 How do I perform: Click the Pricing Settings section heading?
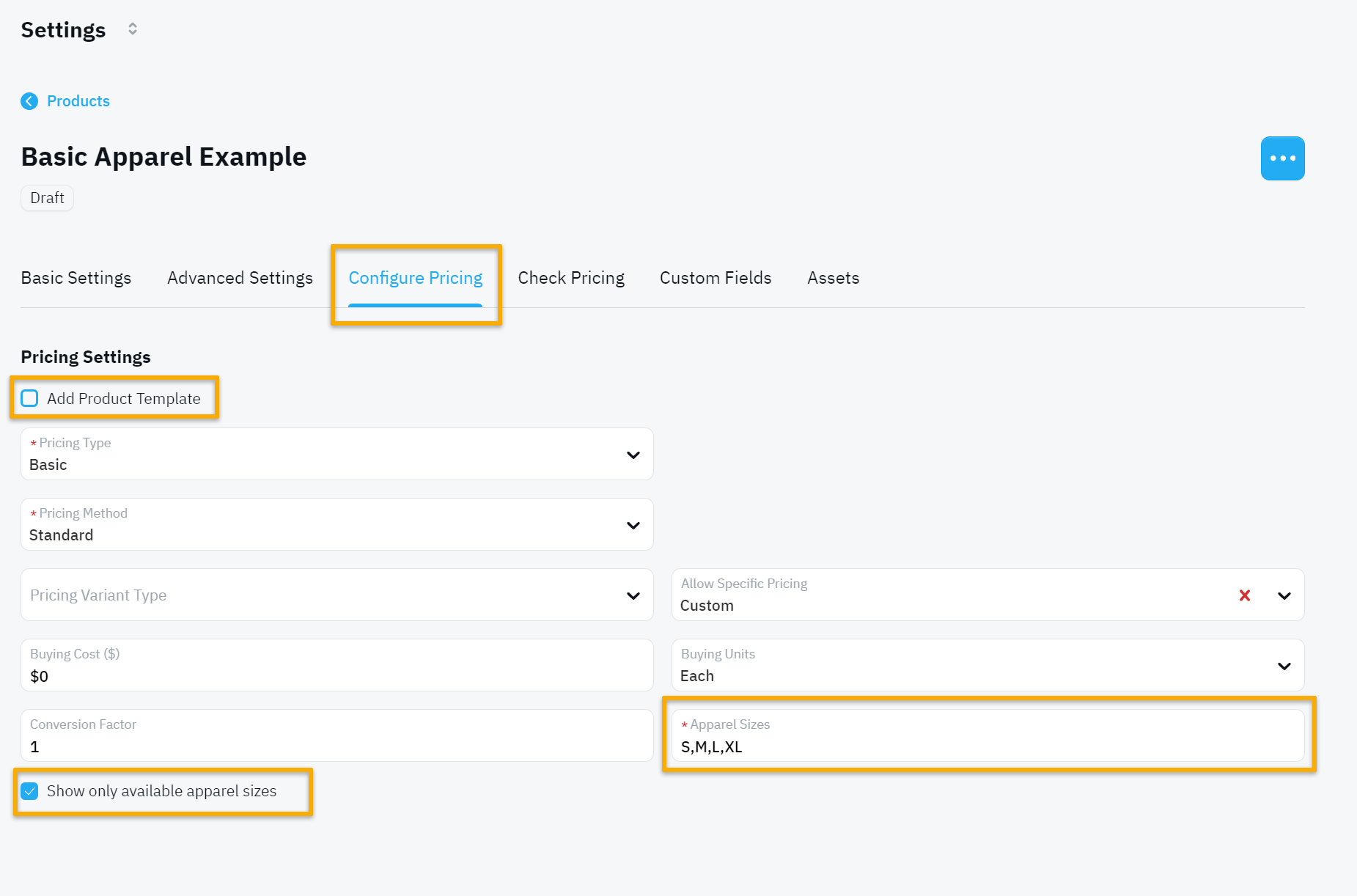pos(86,357)
